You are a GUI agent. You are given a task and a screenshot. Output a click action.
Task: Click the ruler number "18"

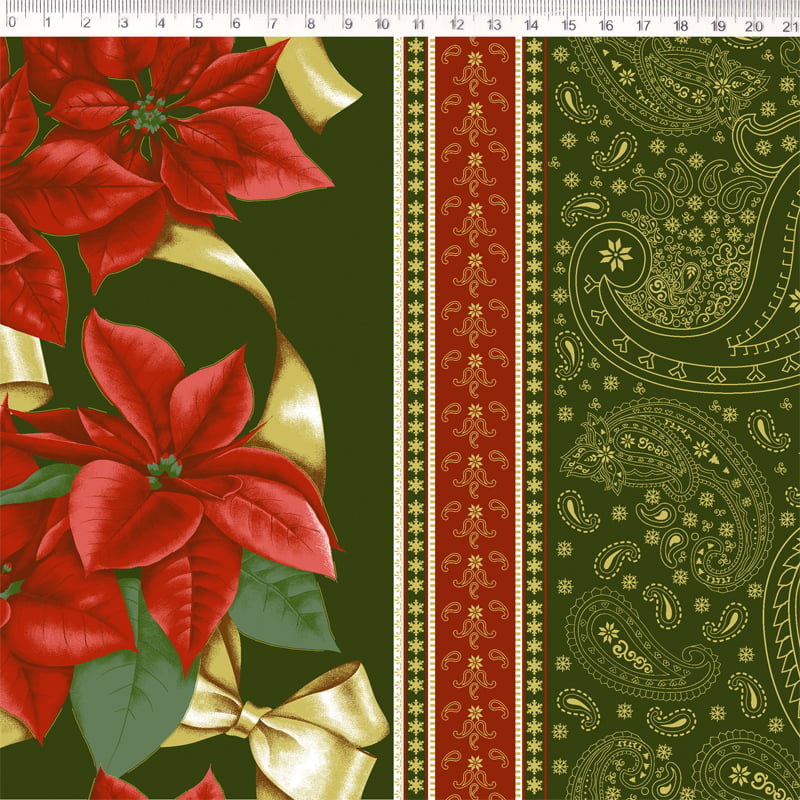[x=681, y=26]
